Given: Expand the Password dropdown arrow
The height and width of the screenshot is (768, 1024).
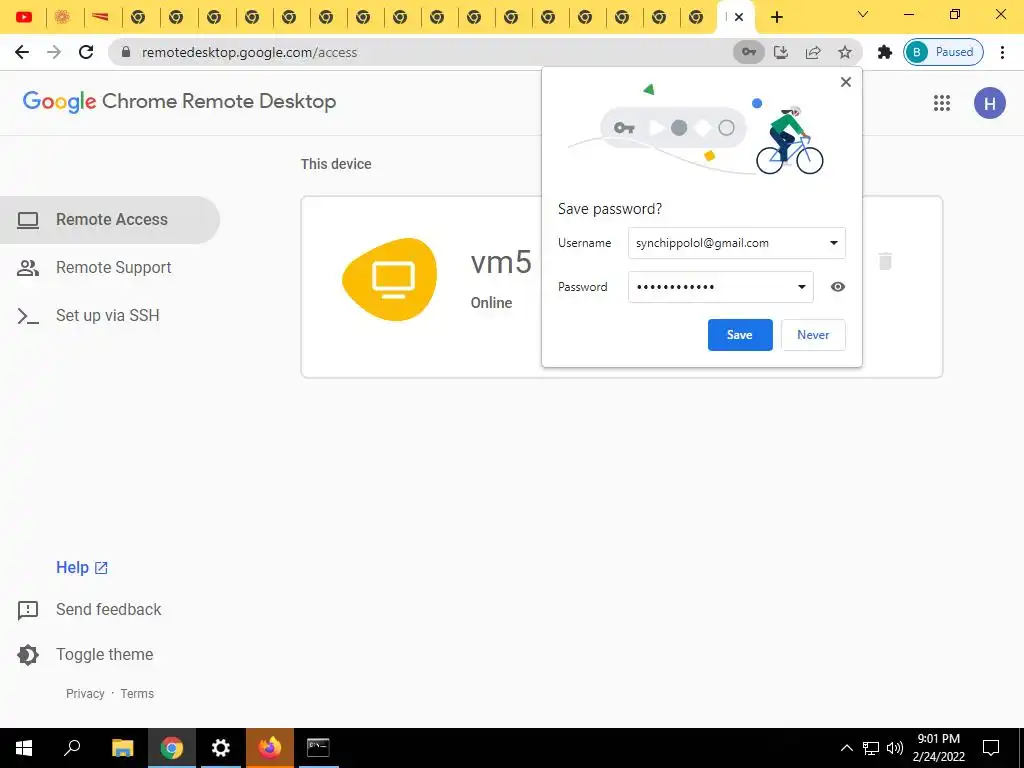Looking at the screenshot, I should coord(801,287).
